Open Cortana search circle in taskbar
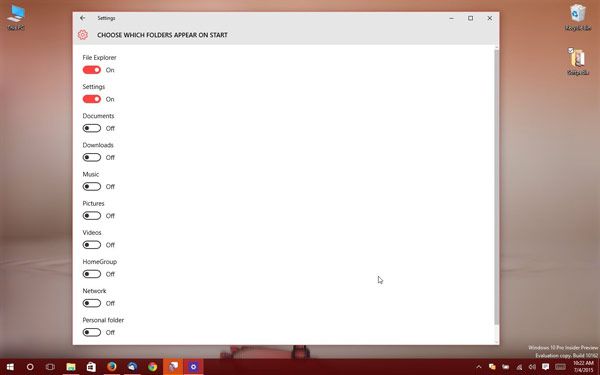Screen dimensions: 600x375 pyautogui.click(x=30, y=367)
